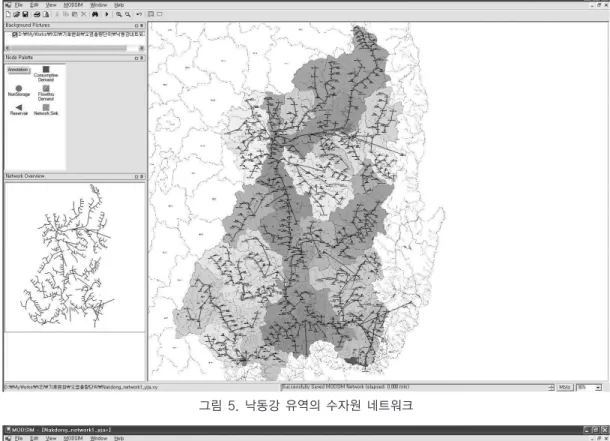Click the Mbls button in status bar
610x441 pixels.
pos(565,387)
